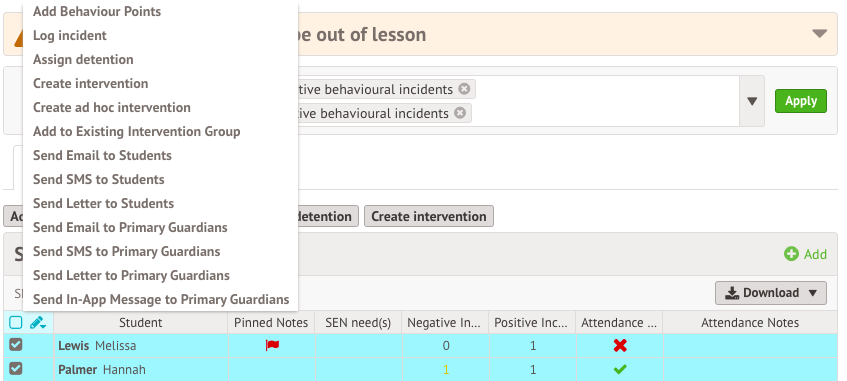Remove the second behavioural incidents filter tag
This screenshot has width=847, height=381.
460,113
